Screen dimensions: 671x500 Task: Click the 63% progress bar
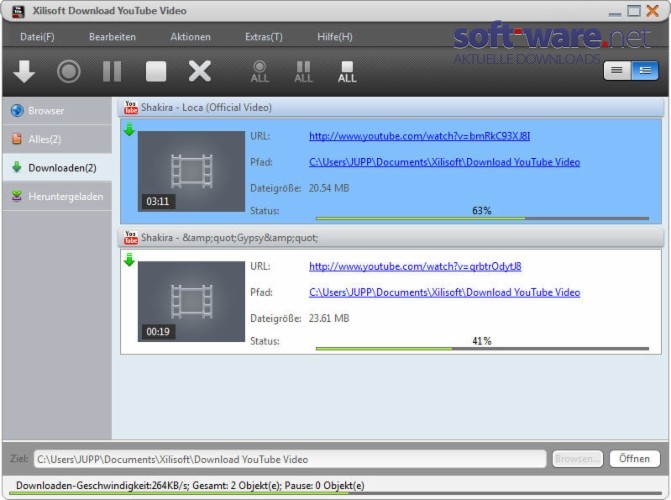coord(482,219)
